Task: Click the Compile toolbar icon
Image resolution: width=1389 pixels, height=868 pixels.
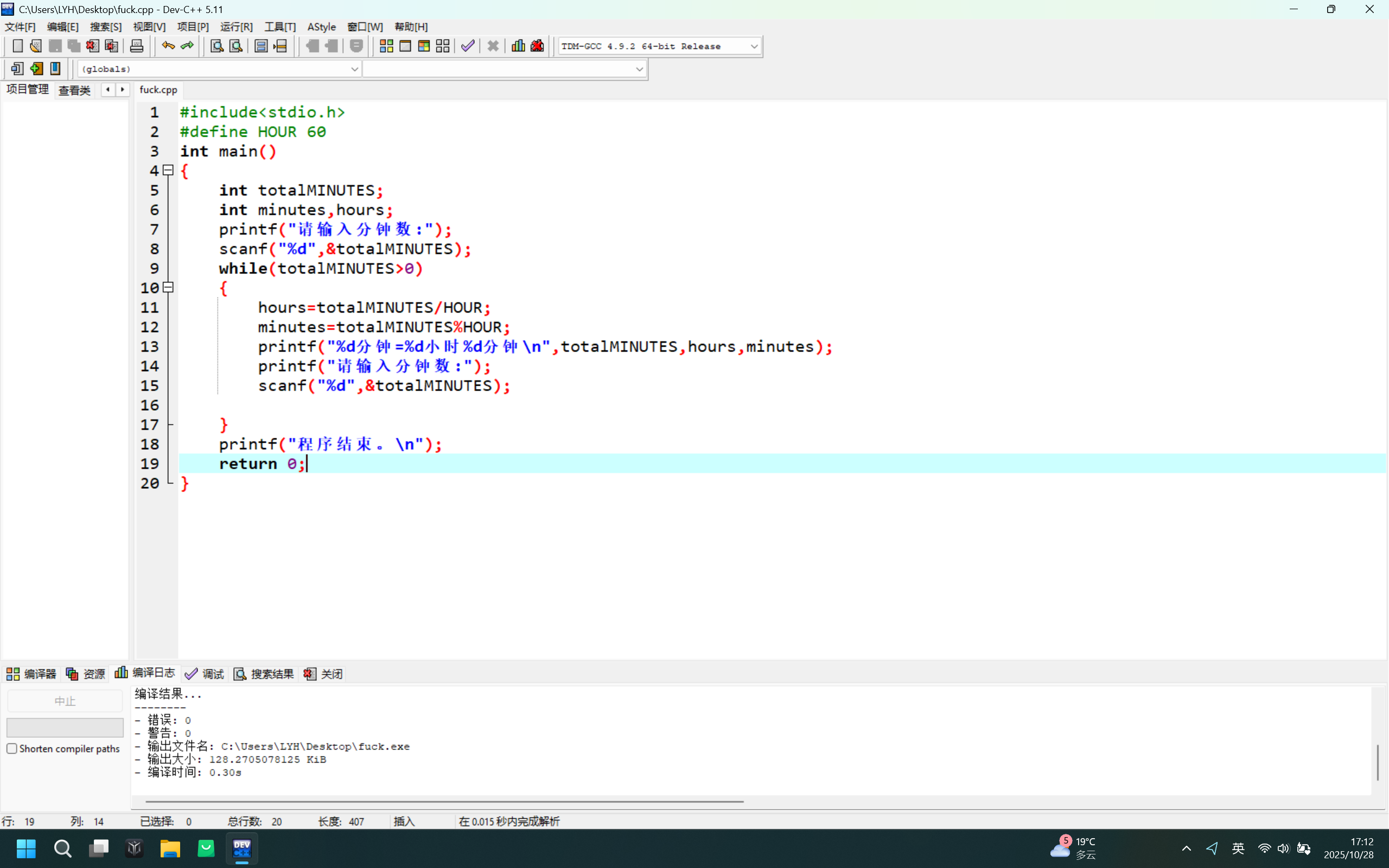Action: [386, 46]
